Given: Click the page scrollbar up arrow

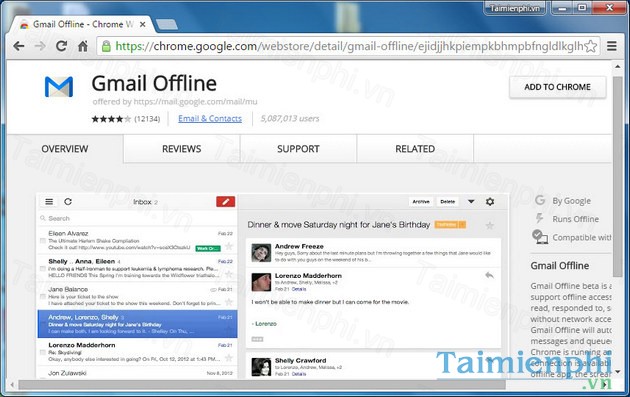Looking at the screenshot, I should click(618, 66).
